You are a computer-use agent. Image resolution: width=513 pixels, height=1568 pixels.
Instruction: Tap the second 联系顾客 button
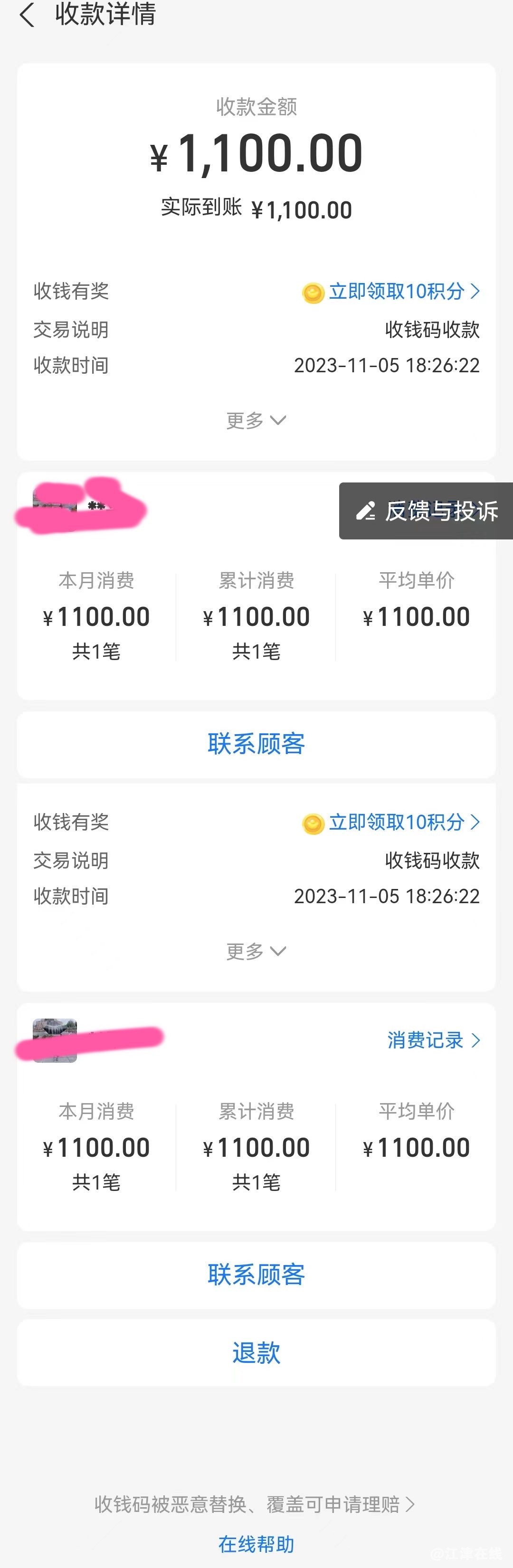click(x=256, y=1275)
